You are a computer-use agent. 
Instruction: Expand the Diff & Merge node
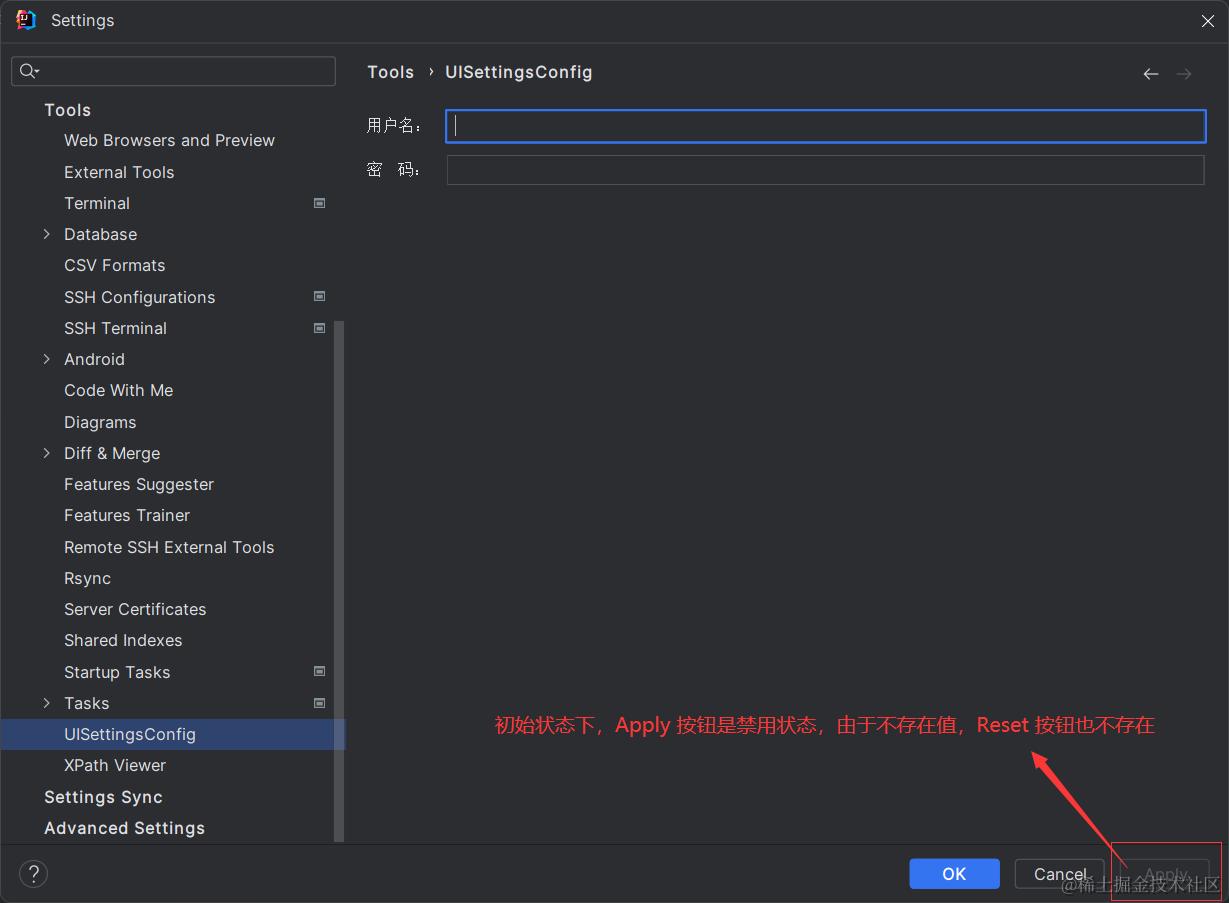click(47, 453)
